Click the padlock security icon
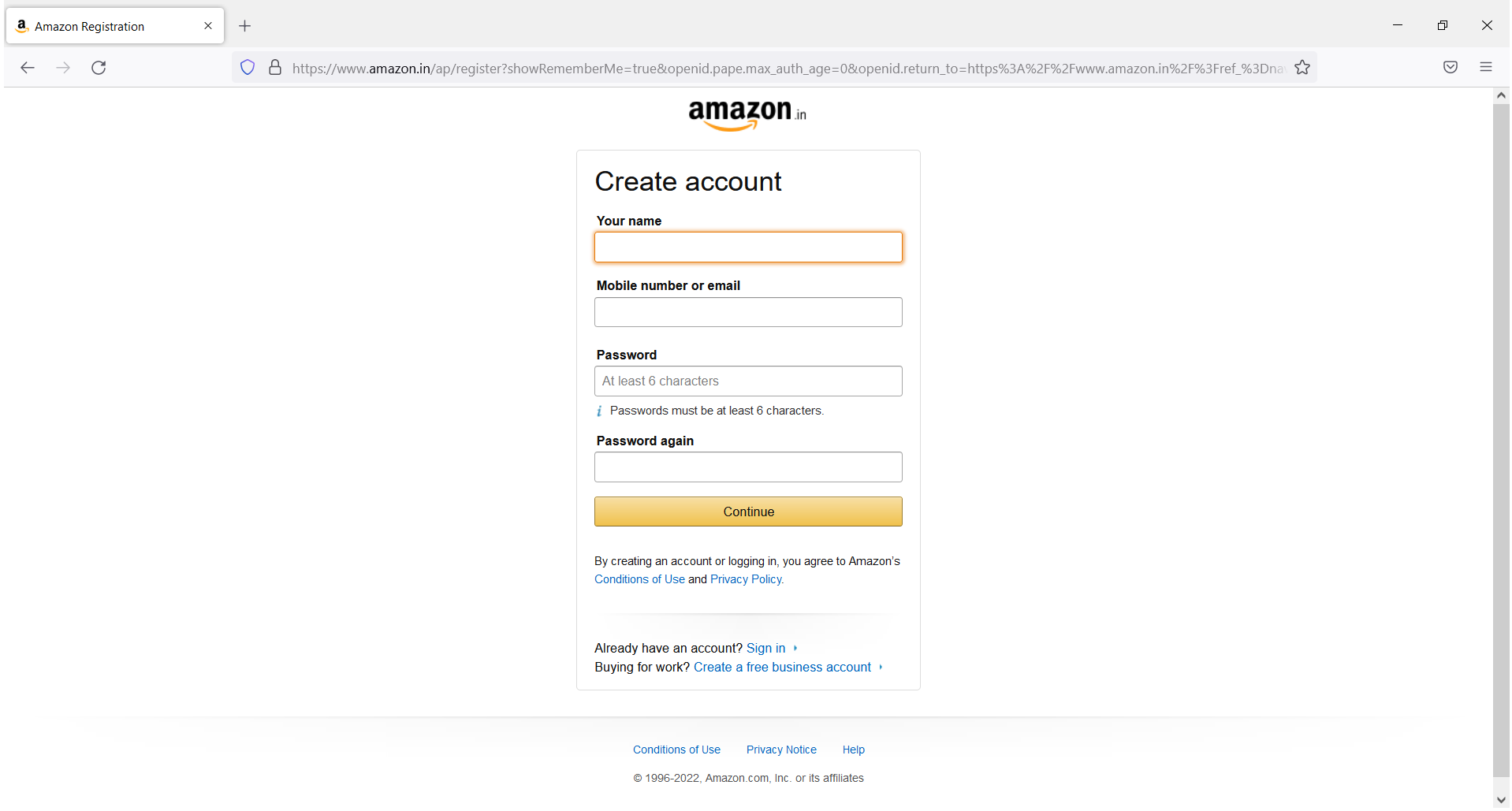Image resolution: width=1512 pixels, height=811 pixels. pyautogui.click(x=275, y=67)
